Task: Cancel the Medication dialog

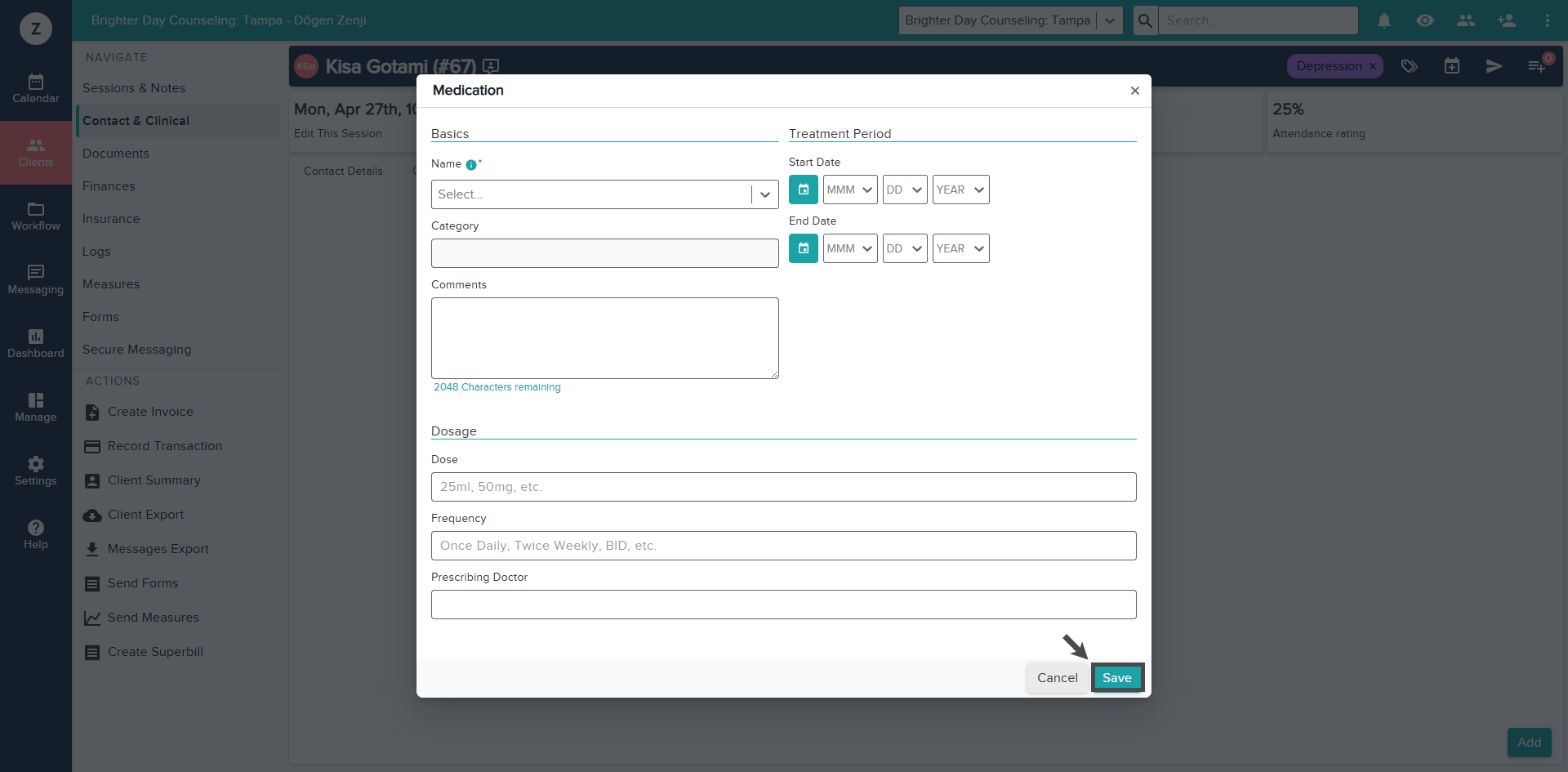Action: pyautogui.click(x=1058, y=678)
